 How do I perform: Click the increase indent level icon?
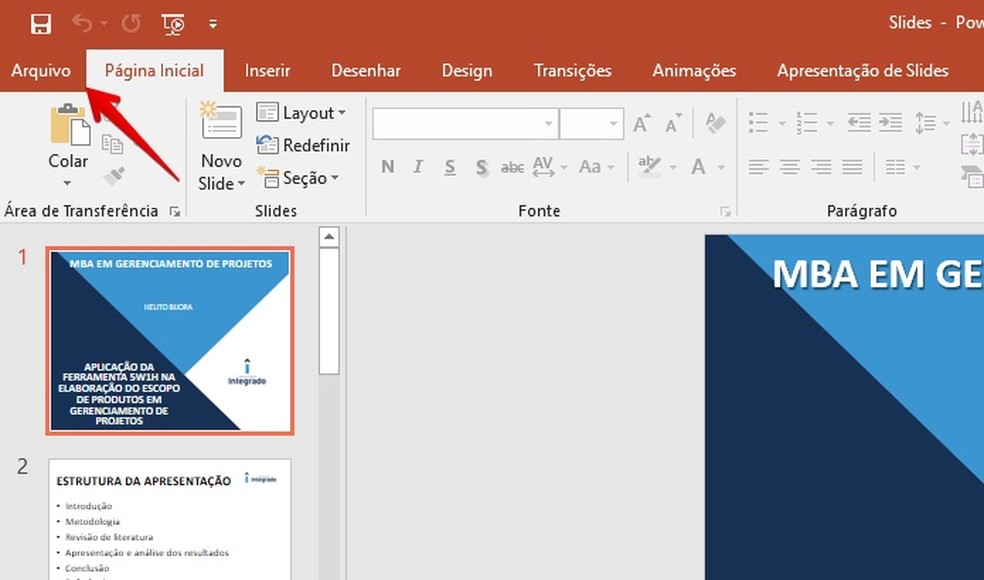[x=890, y=123]
